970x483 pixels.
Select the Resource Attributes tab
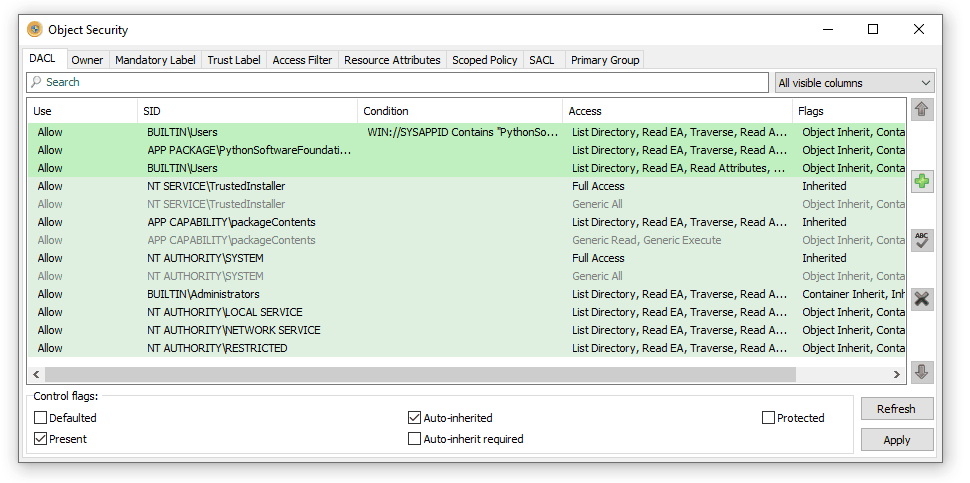pos(392,60)
